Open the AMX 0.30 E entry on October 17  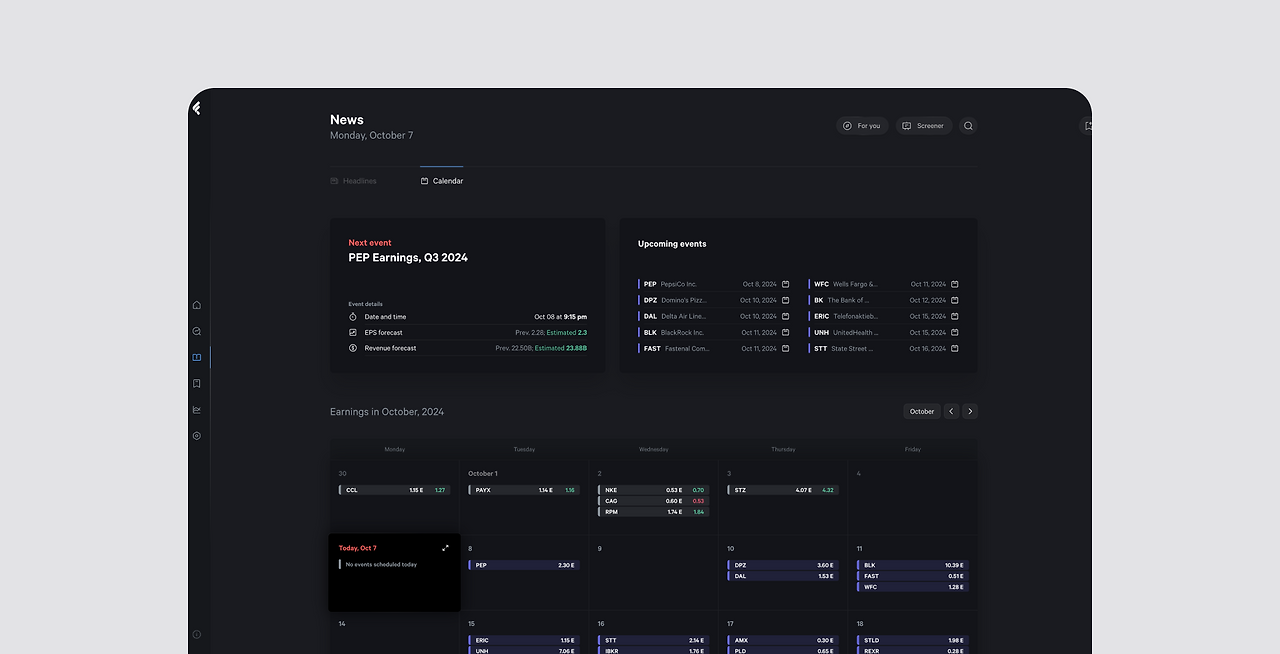(x=783, y=640)
